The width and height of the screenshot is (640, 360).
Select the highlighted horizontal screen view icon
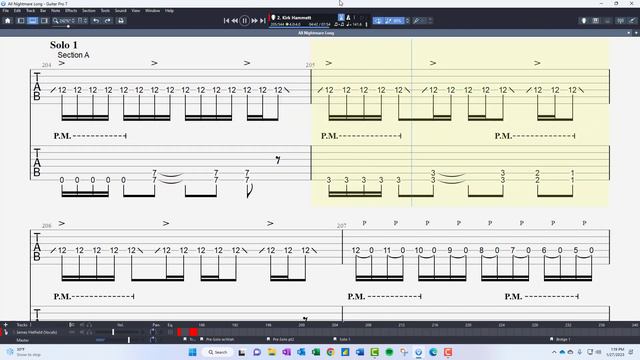tap(32, 21)
